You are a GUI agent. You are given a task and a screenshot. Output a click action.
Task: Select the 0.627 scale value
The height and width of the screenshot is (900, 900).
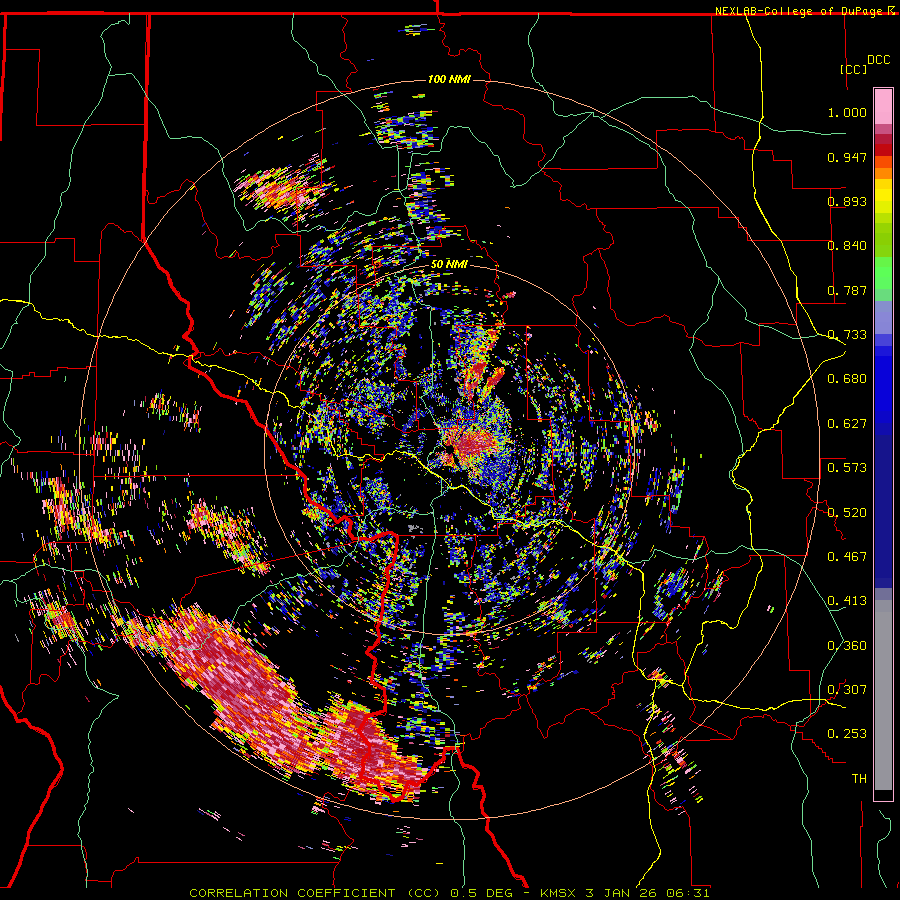coord(847,424)
